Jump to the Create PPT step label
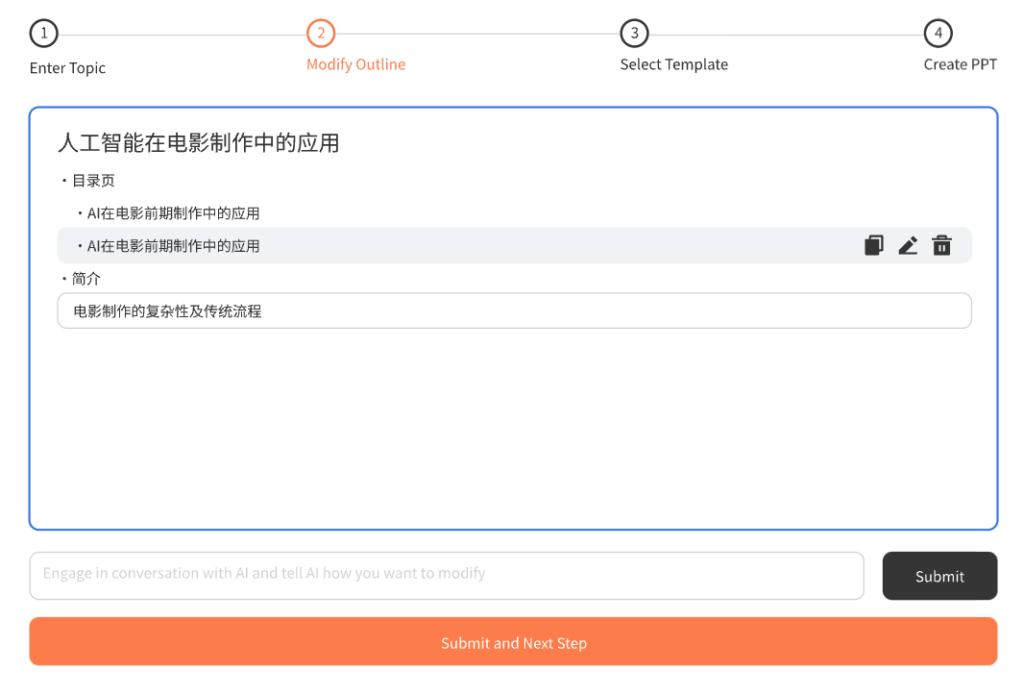Viewport: 1024px width, 695px height. (960, 65)
